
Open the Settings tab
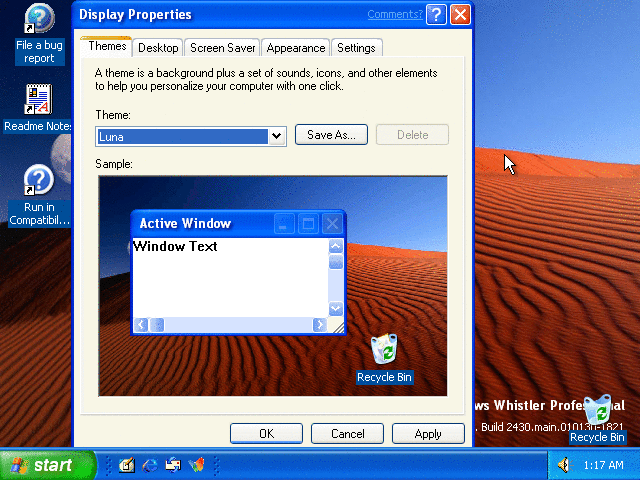coord(356,48)
